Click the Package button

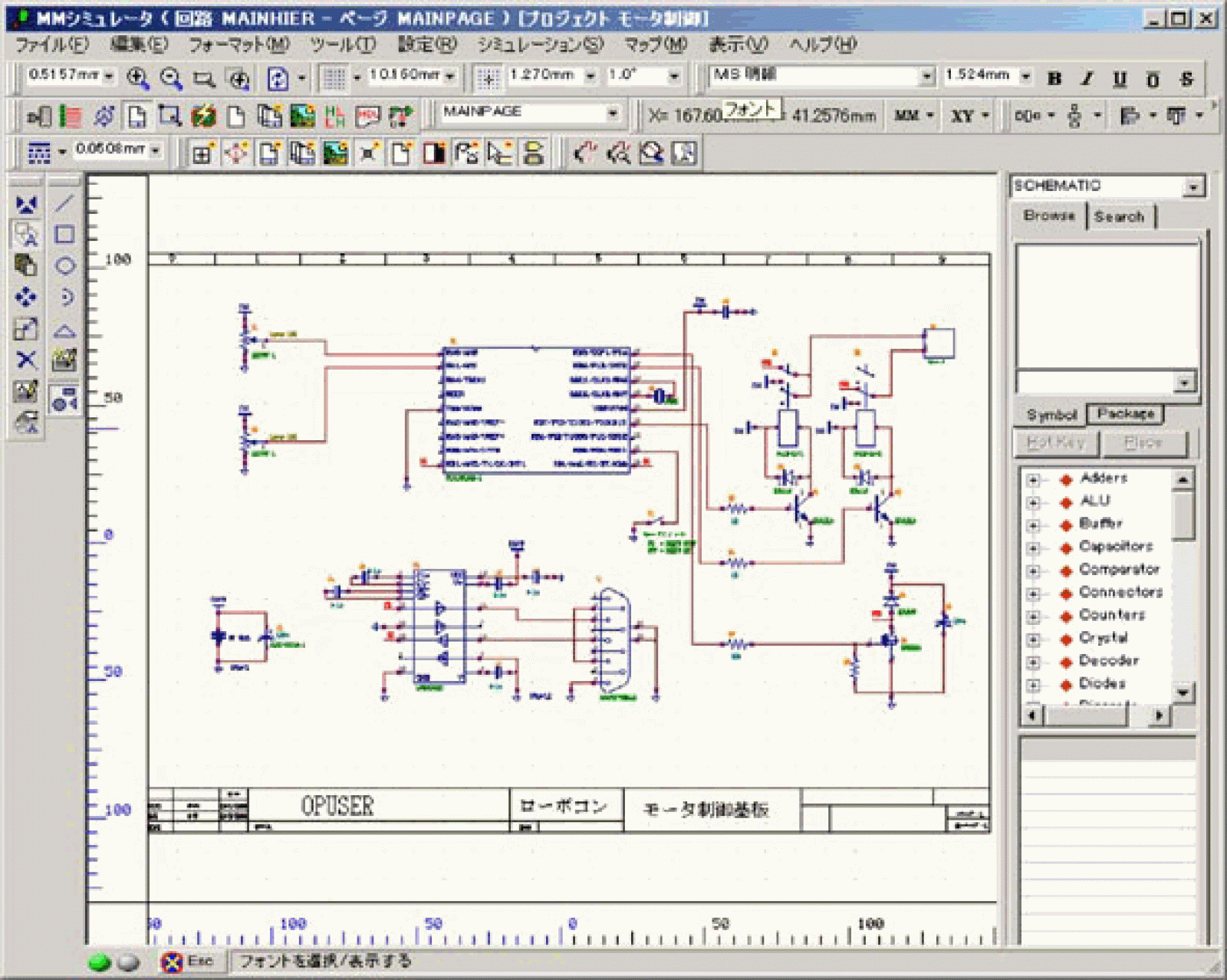coord(1125,414)
